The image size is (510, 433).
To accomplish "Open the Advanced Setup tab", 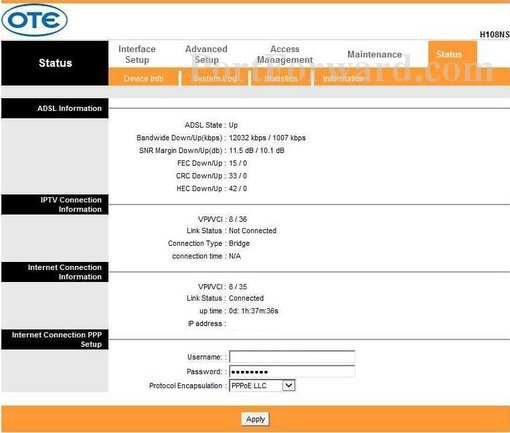I will coord(206,54).
